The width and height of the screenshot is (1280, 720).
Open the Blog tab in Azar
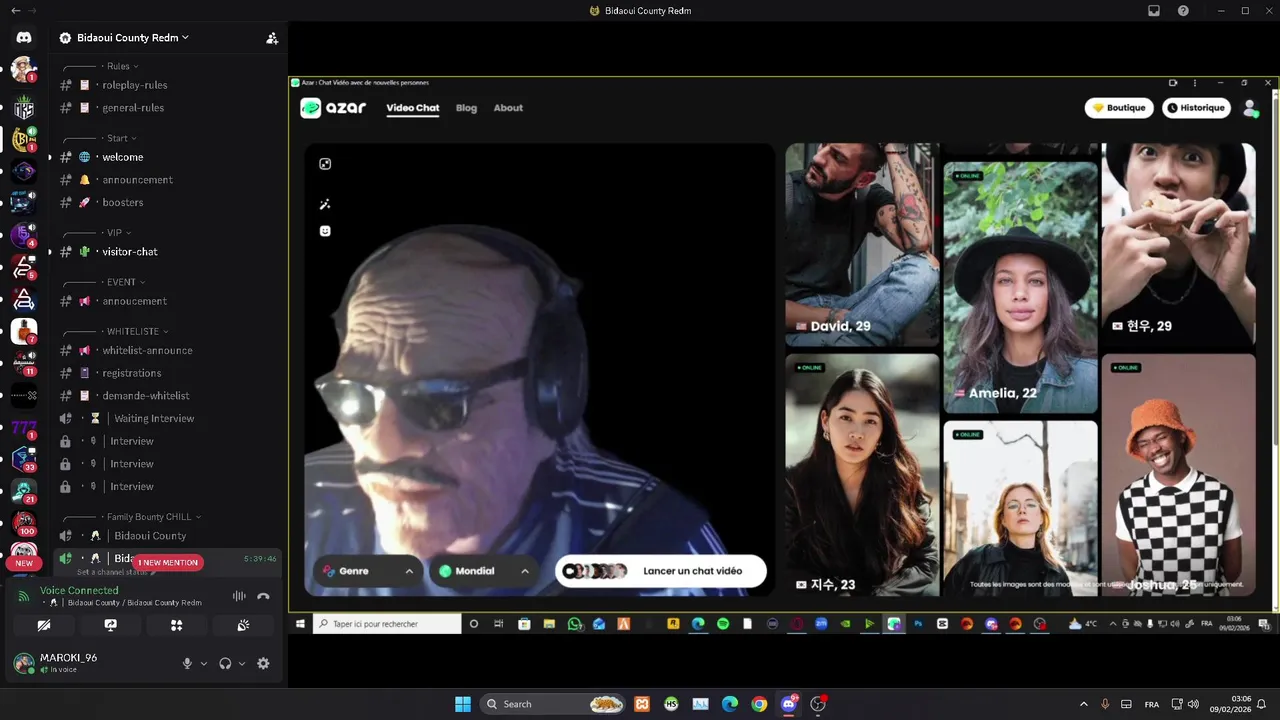coord(466,108)
